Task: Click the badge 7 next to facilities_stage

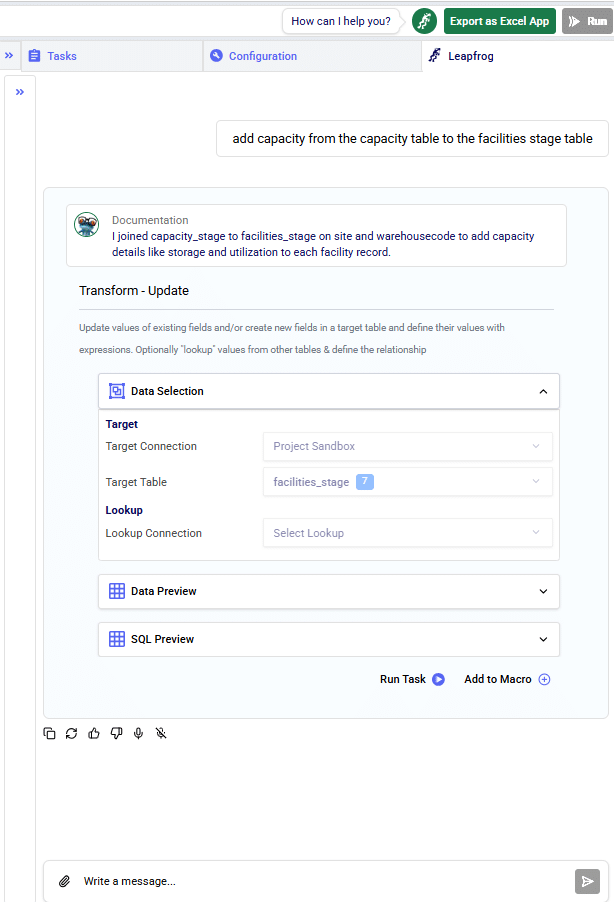Action: coord(365,481)
